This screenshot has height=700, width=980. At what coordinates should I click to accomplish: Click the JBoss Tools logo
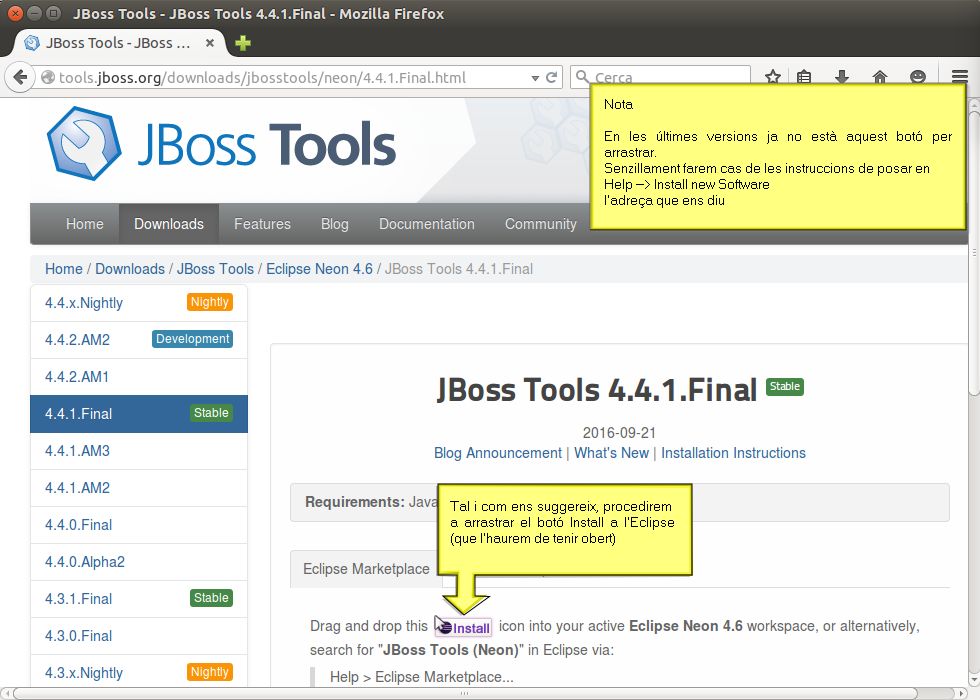tap(221, 144)
